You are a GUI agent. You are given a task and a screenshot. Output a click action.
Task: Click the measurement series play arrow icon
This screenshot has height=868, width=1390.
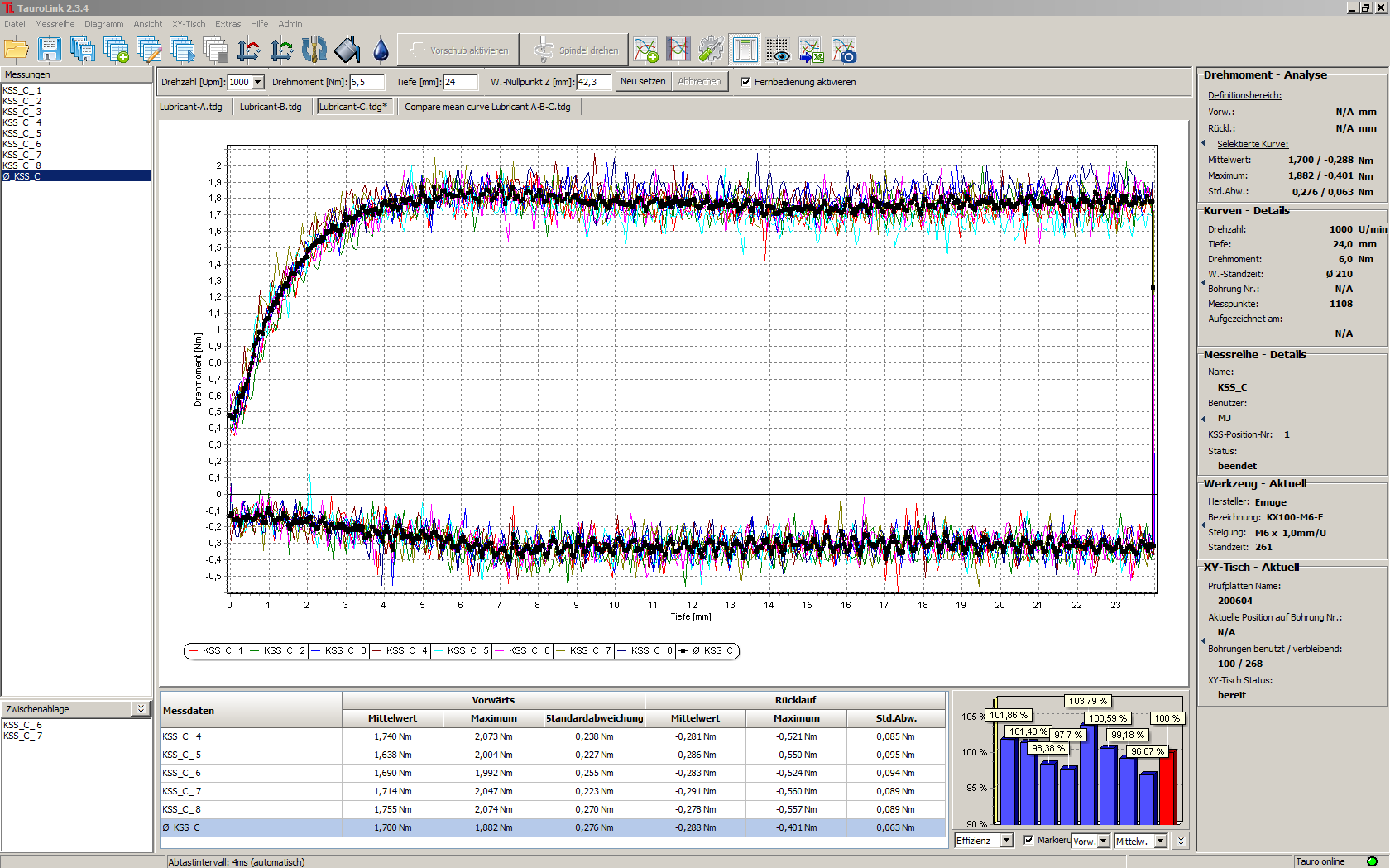coord(182,50)
